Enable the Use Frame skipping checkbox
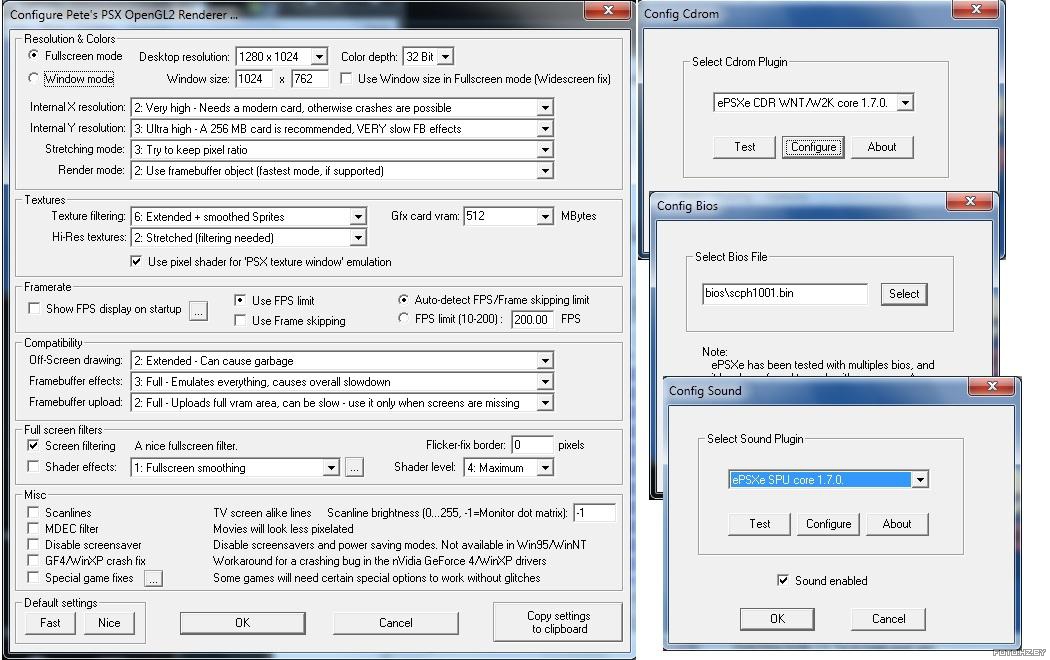 coord(240,321)
